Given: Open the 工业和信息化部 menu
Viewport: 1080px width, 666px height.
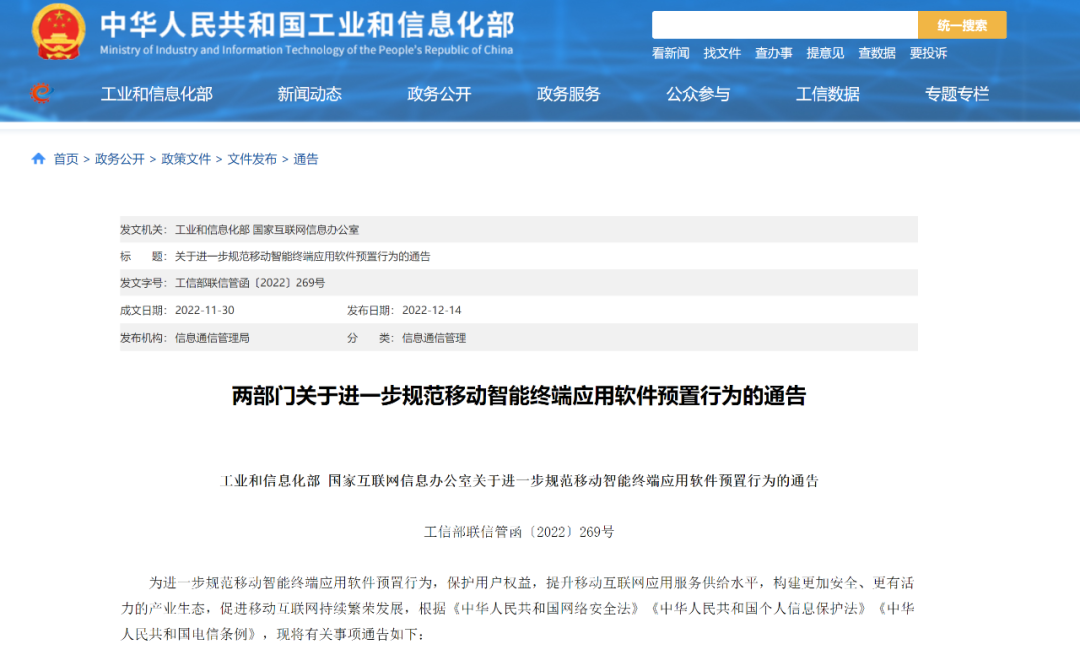Looking at the screenshot, I should tap(156, 94).
